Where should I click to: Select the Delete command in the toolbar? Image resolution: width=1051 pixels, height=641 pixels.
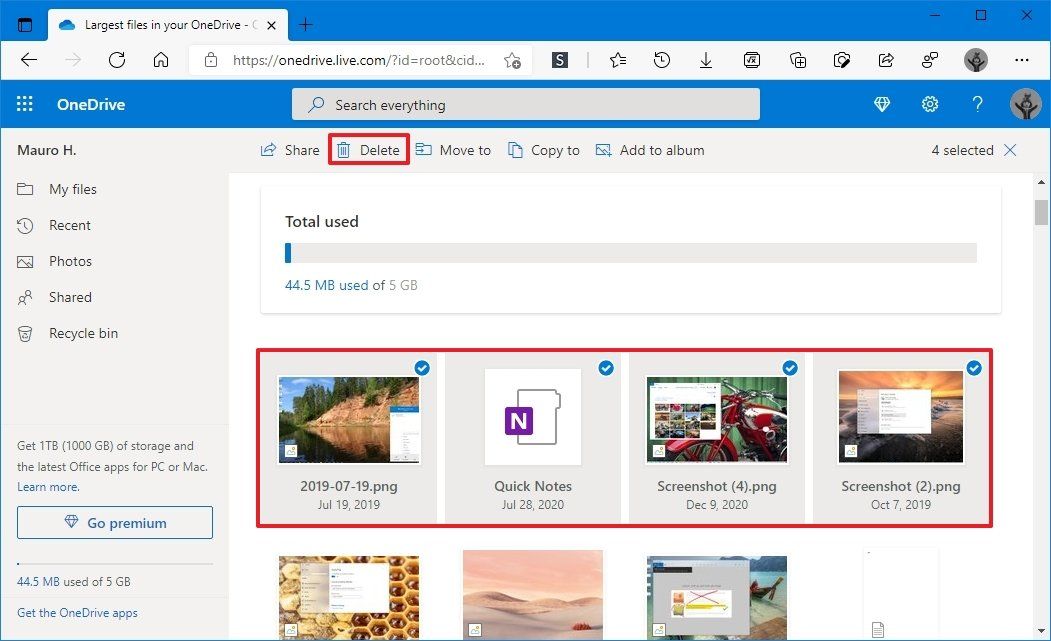point(368,149)
